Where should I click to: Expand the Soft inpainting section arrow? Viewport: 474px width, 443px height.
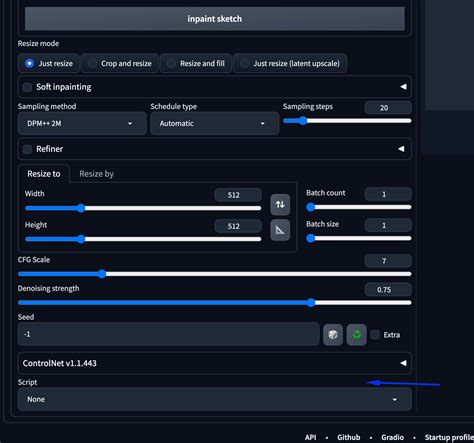(403, 87)
